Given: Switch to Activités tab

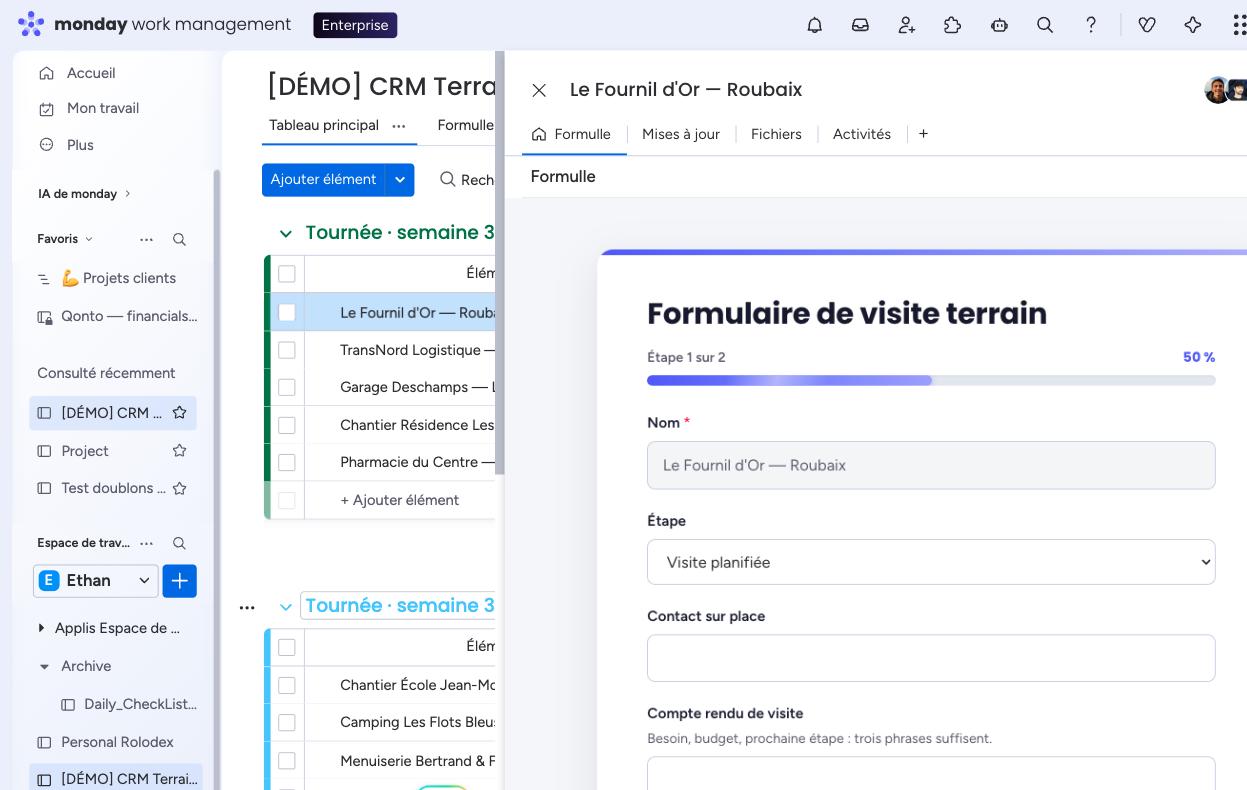Looking at the screenshot, I should tap(862, 134).
